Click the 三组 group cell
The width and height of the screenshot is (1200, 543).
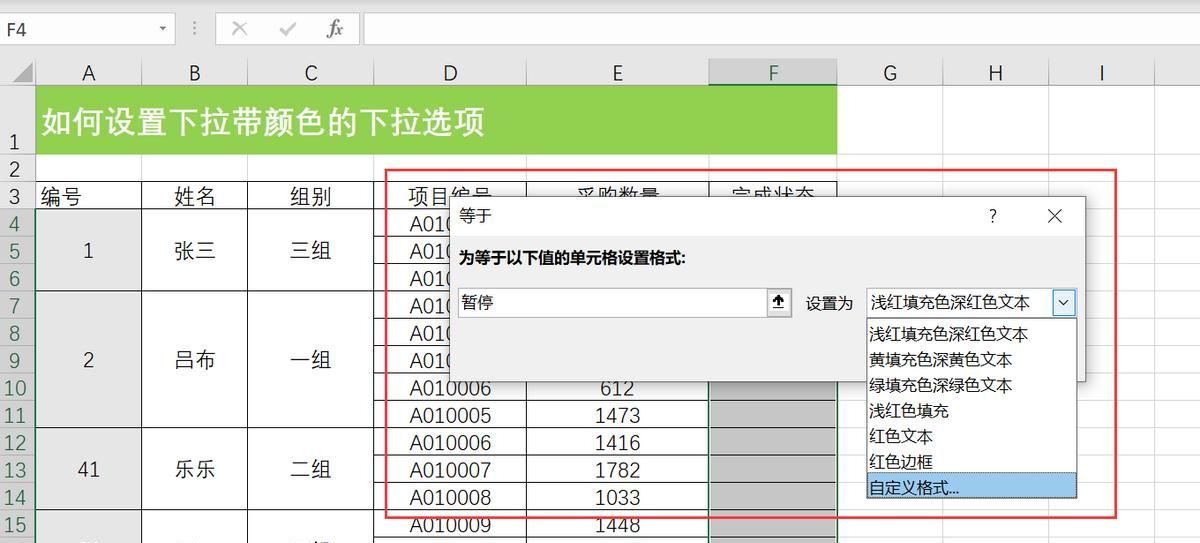pyautogui.click(x=311, y=250)
